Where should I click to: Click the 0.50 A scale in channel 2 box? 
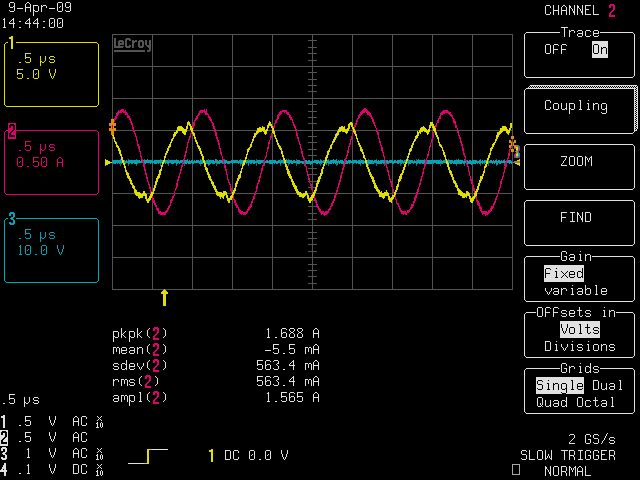(40, 162)
